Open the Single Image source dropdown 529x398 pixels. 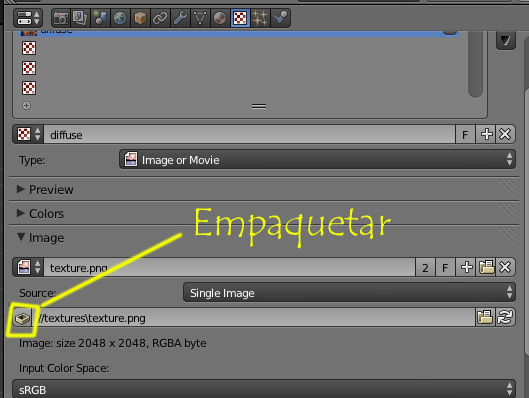point(350,292)
